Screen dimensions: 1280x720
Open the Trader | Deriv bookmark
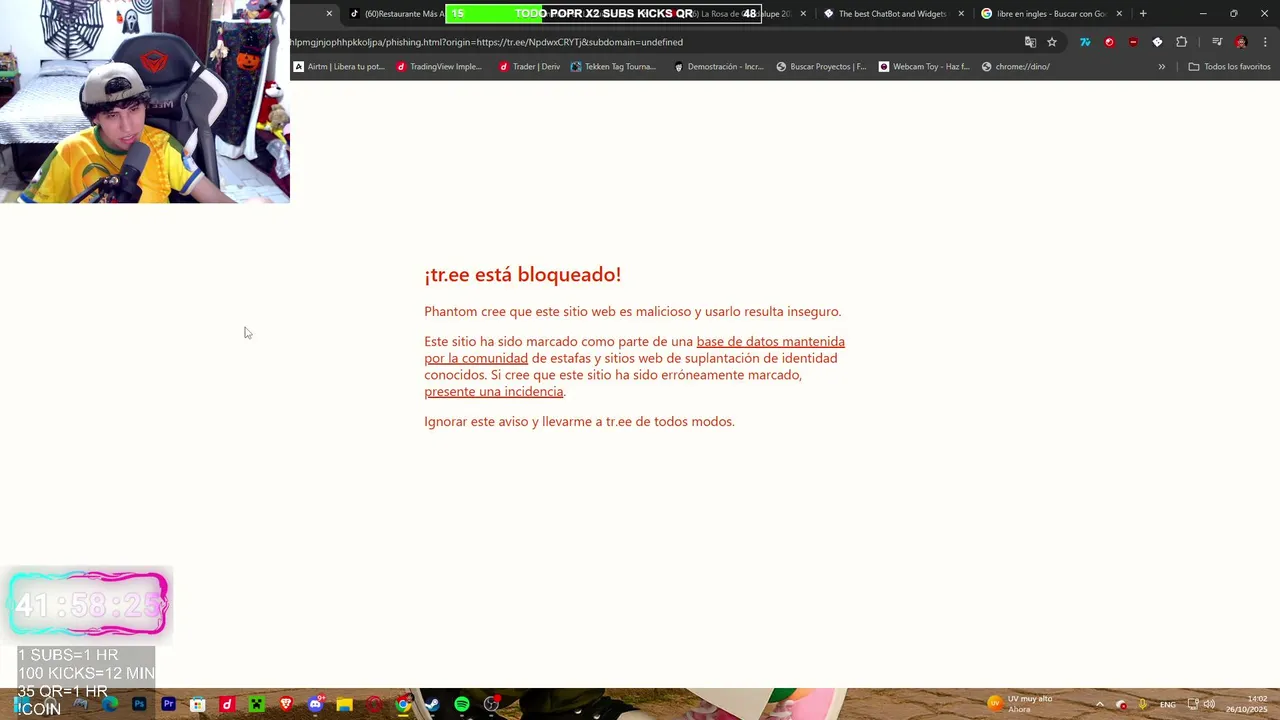tap(530, 67)
